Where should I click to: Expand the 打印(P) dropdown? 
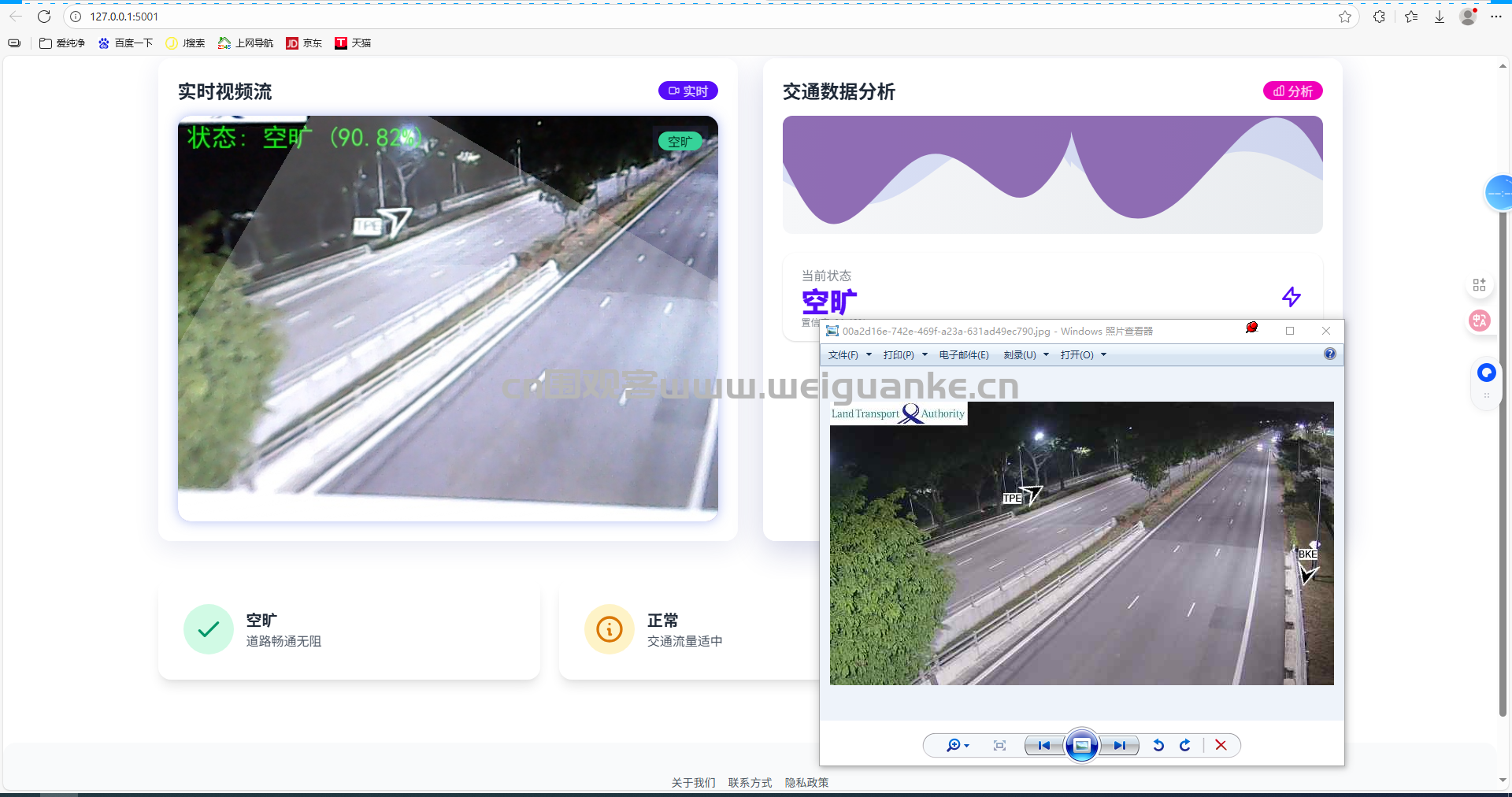[x=905, y=355]
